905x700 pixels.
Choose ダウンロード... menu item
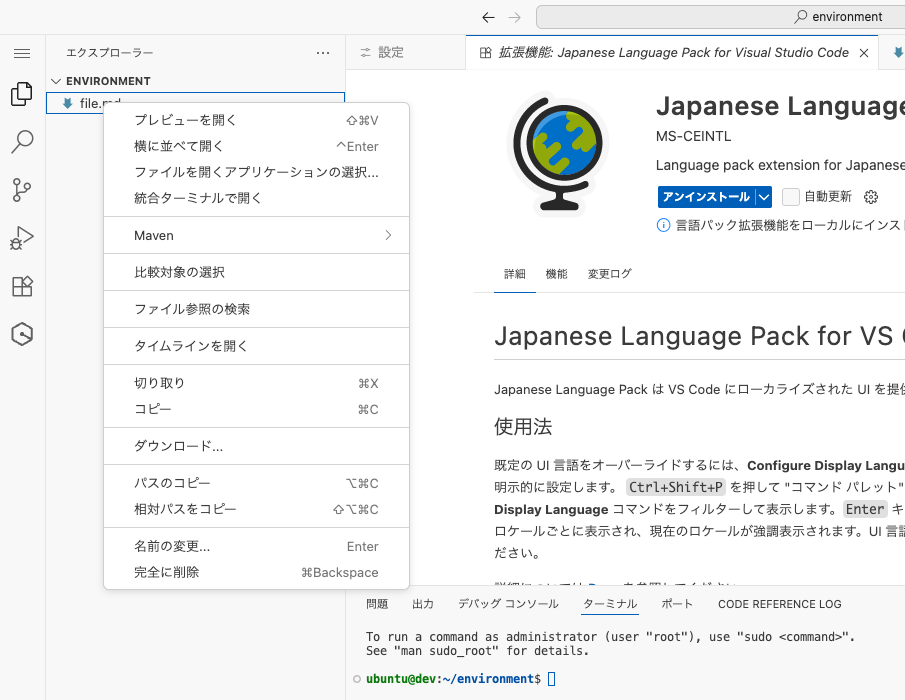256,446
